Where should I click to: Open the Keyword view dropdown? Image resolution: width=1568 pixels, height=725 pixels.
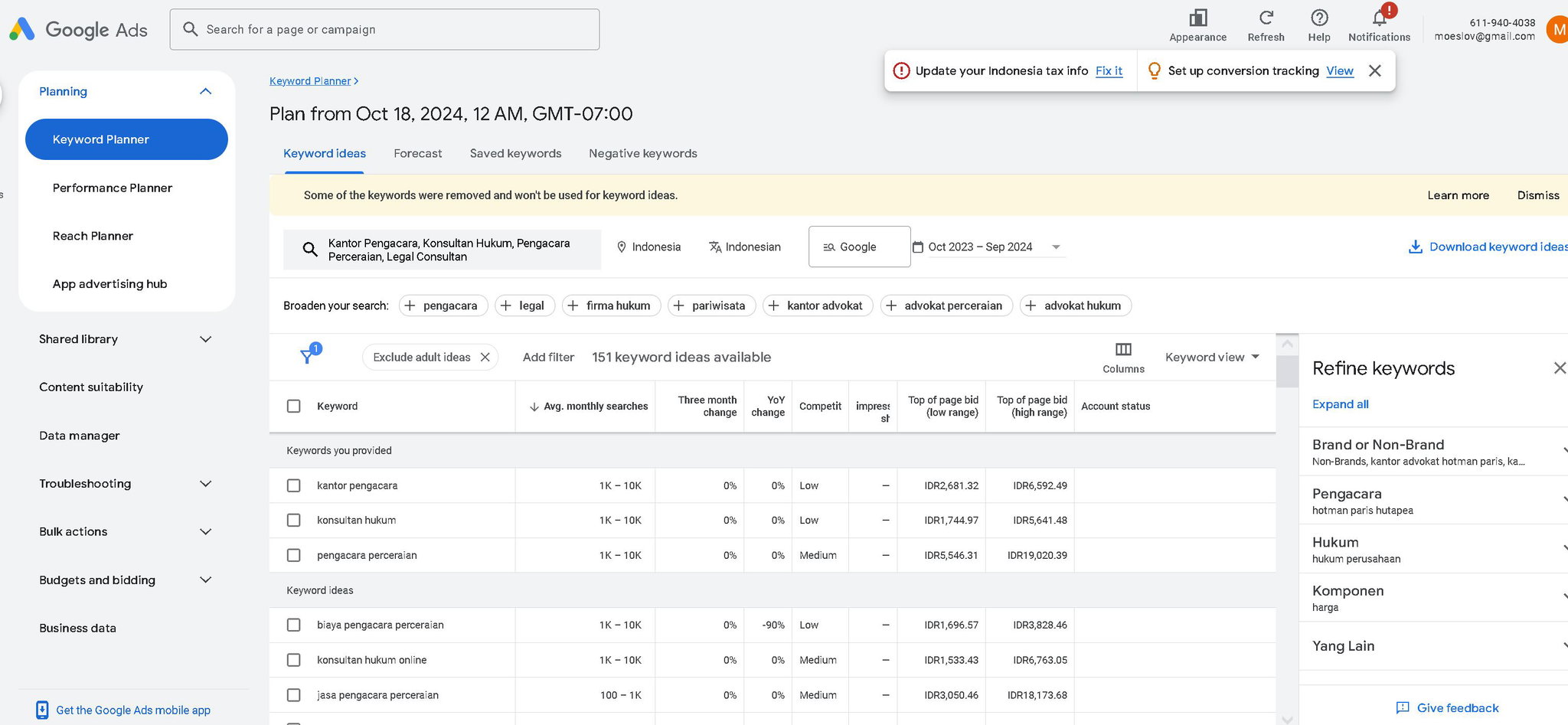[1212, 357]
